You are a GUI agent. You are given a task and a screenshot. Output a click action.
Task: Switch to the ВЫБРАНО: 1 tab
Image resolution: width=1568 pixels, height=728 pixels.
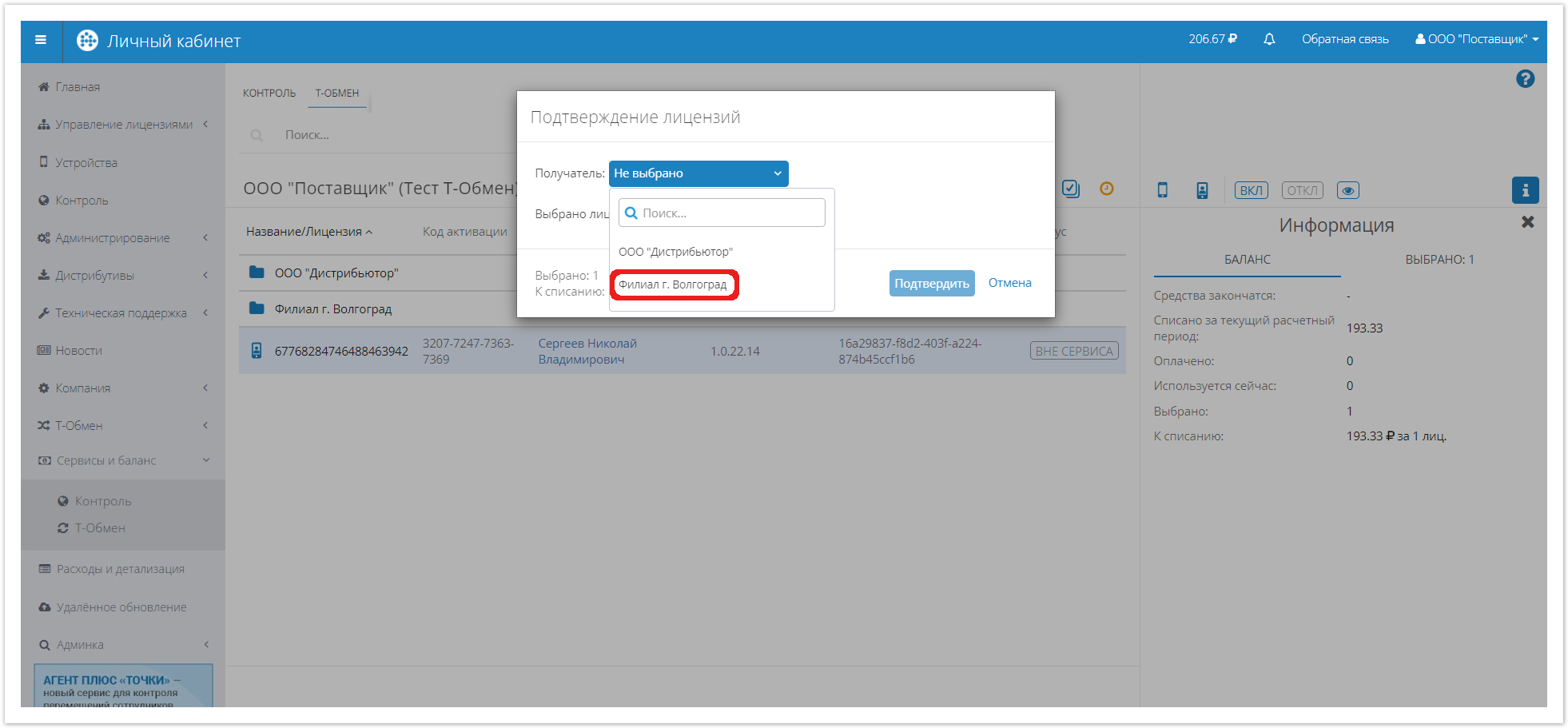point(1439,260)
